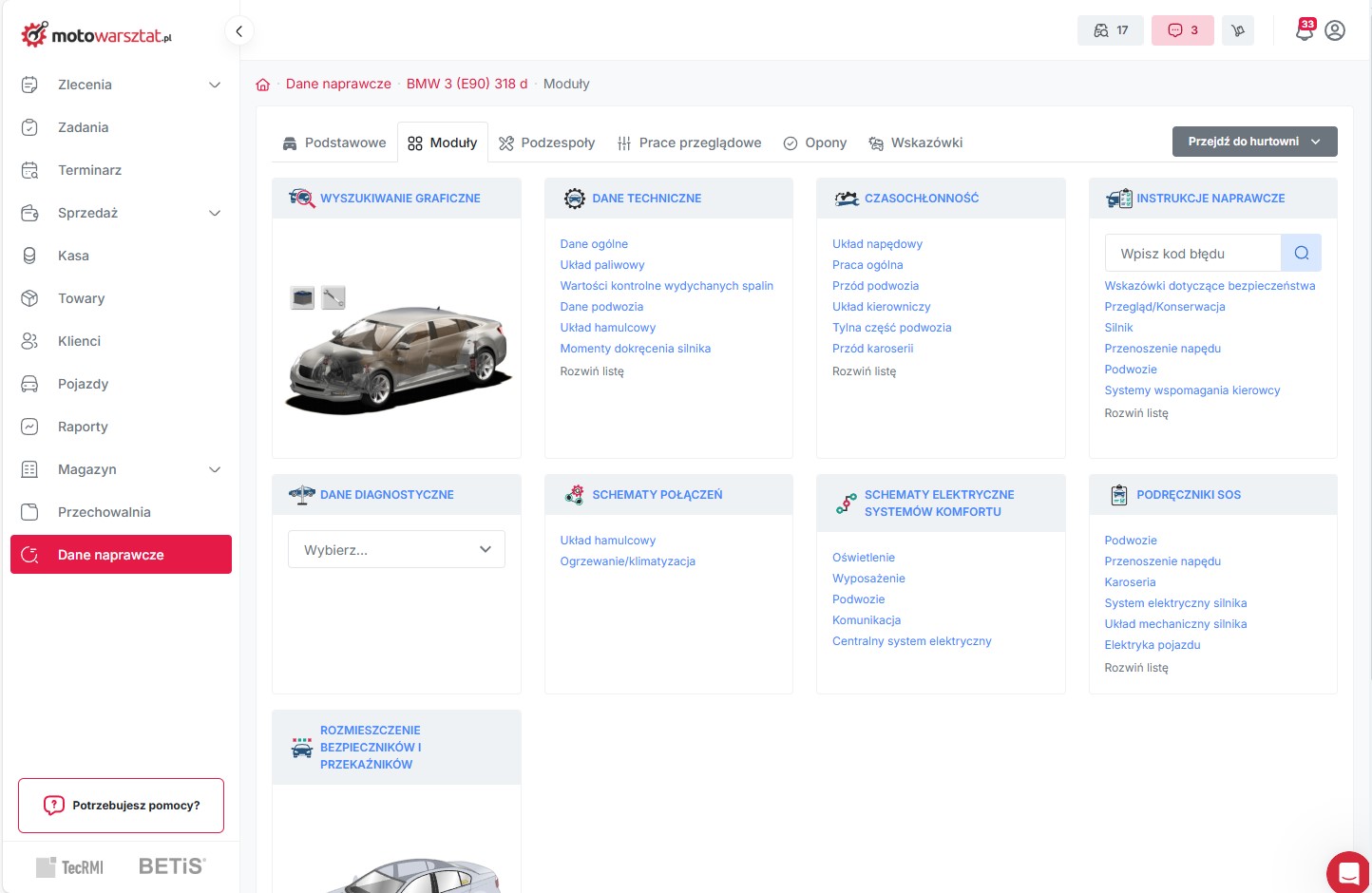This screenshot has width=1372, height=893.
Task: Open the Momenty dokręcenia silnika link
Action: point(635,349)
